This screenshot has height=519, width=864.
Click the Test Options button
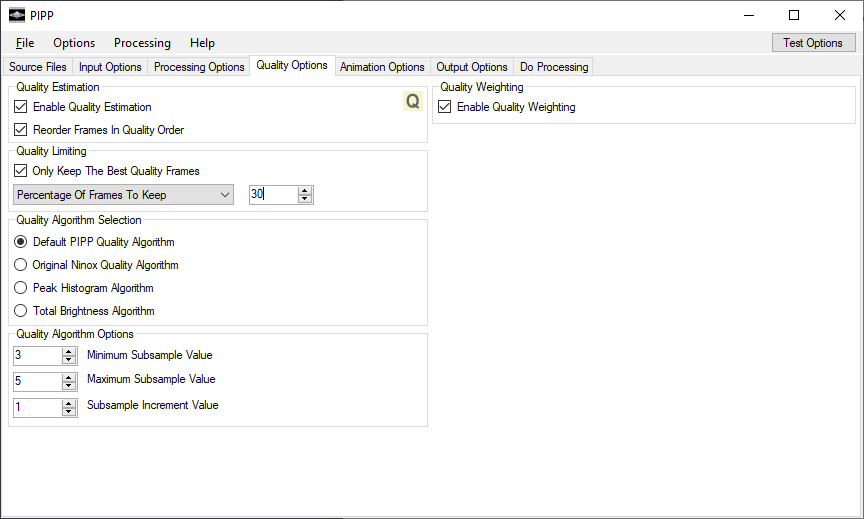tap(813, 43)
